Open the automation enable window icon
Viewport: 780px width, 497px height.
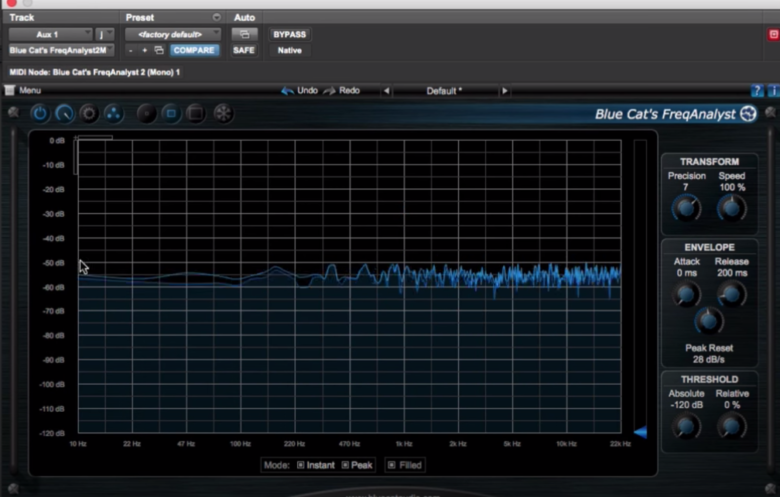click(244, 34)
